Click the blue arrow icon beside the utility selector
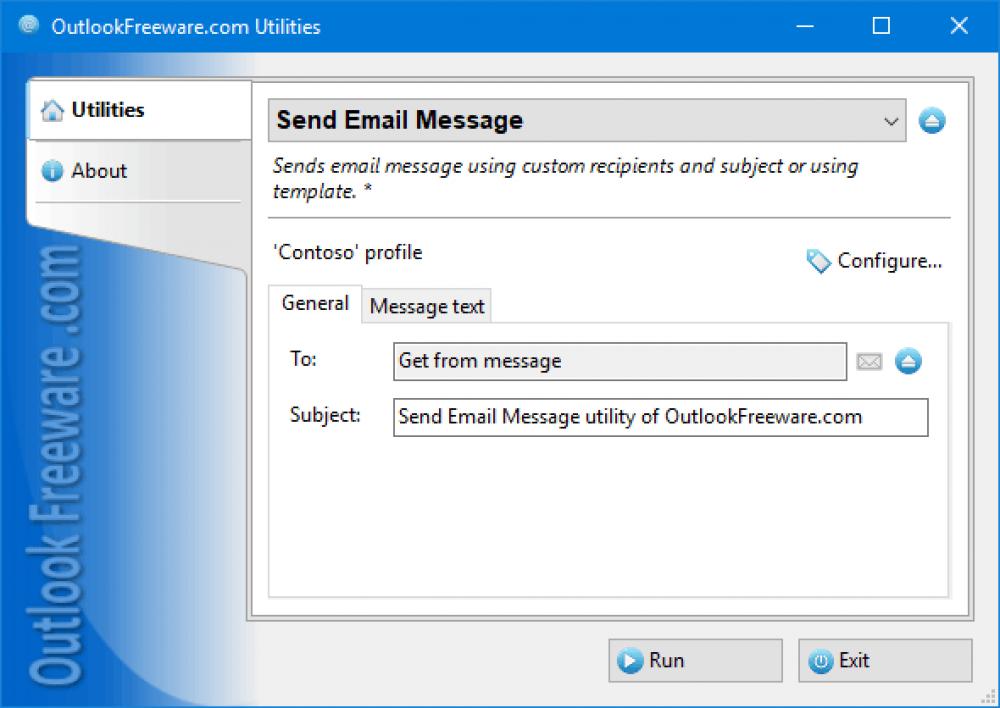The height and width of the screenshot is (708, 1000). coord(932,120)
